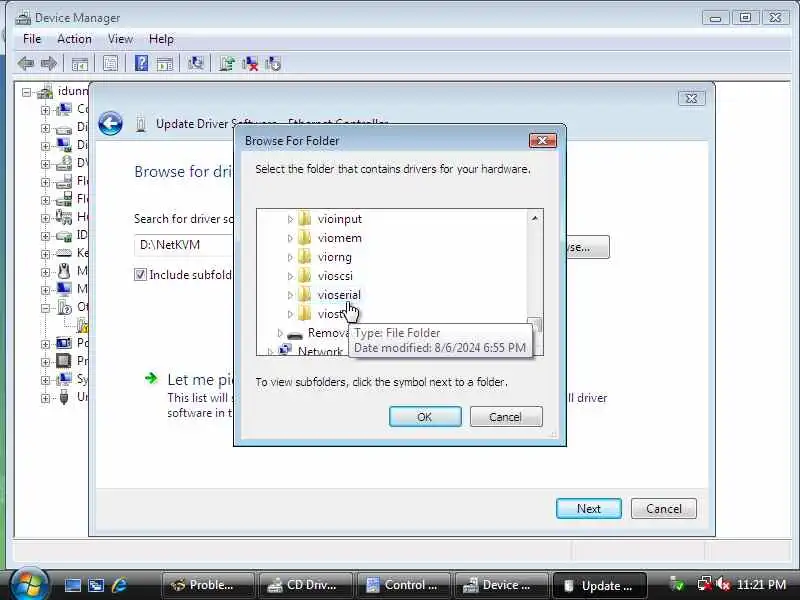Click the muted volume tray icon

[722, 584]
